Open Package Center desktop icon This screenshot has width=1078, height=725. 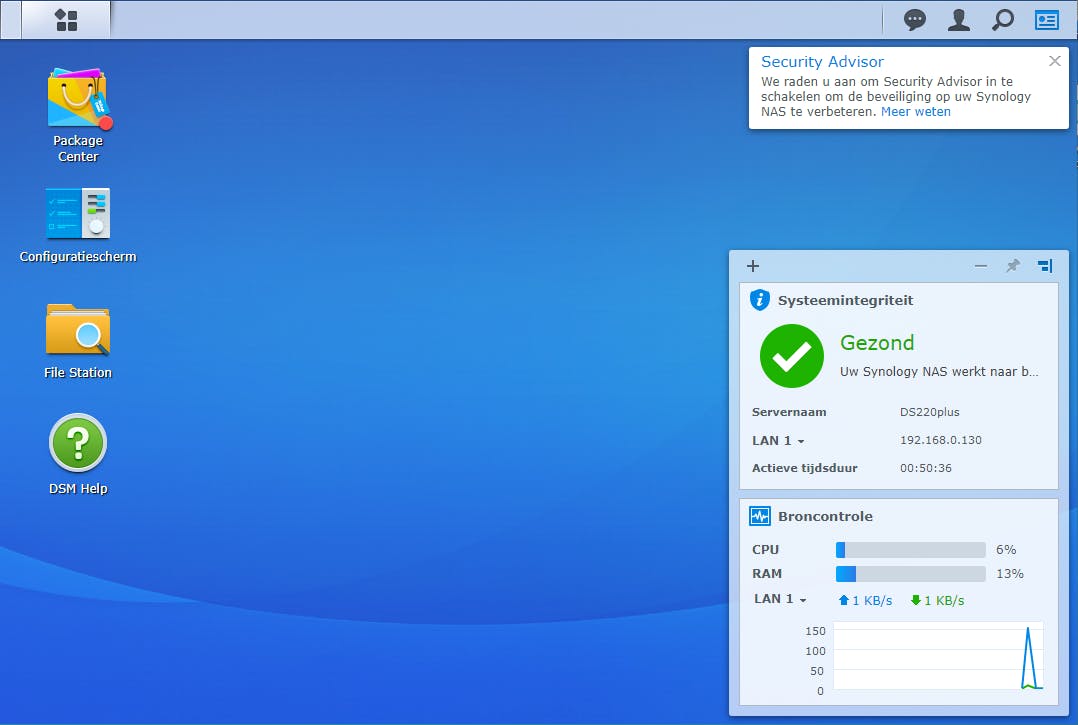point(78,115)
